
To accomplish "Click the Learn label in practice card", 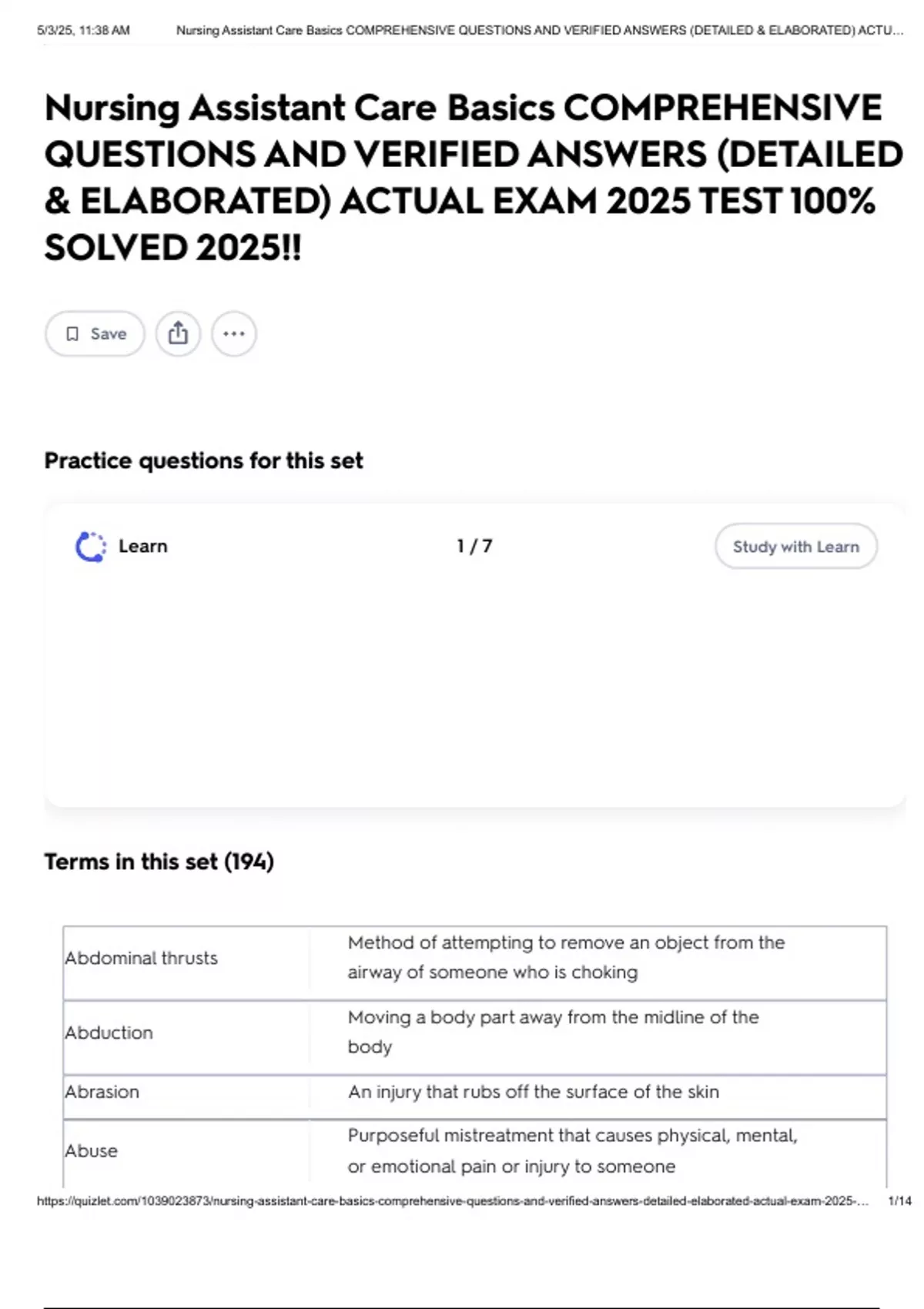I will tap(143, 547).
